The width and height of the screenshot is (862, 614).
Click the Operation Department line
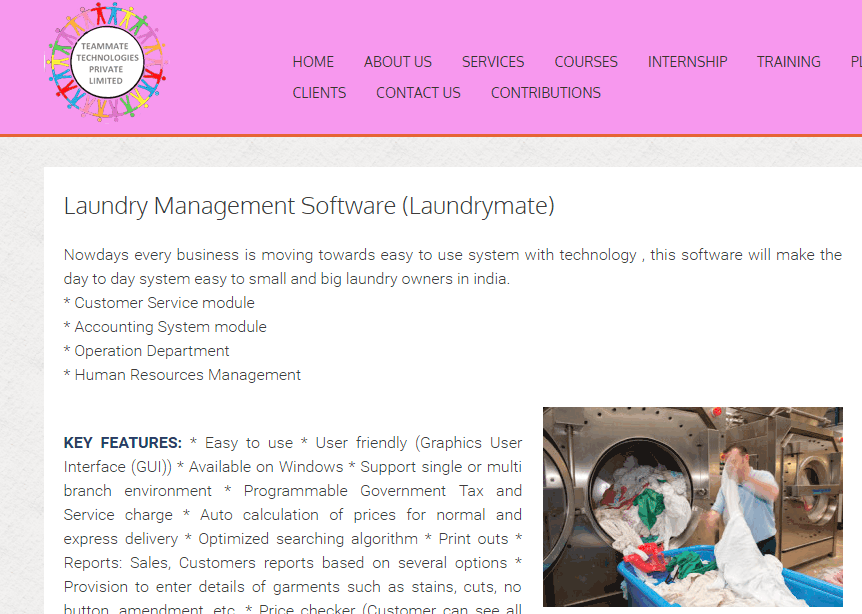point(146,351)
